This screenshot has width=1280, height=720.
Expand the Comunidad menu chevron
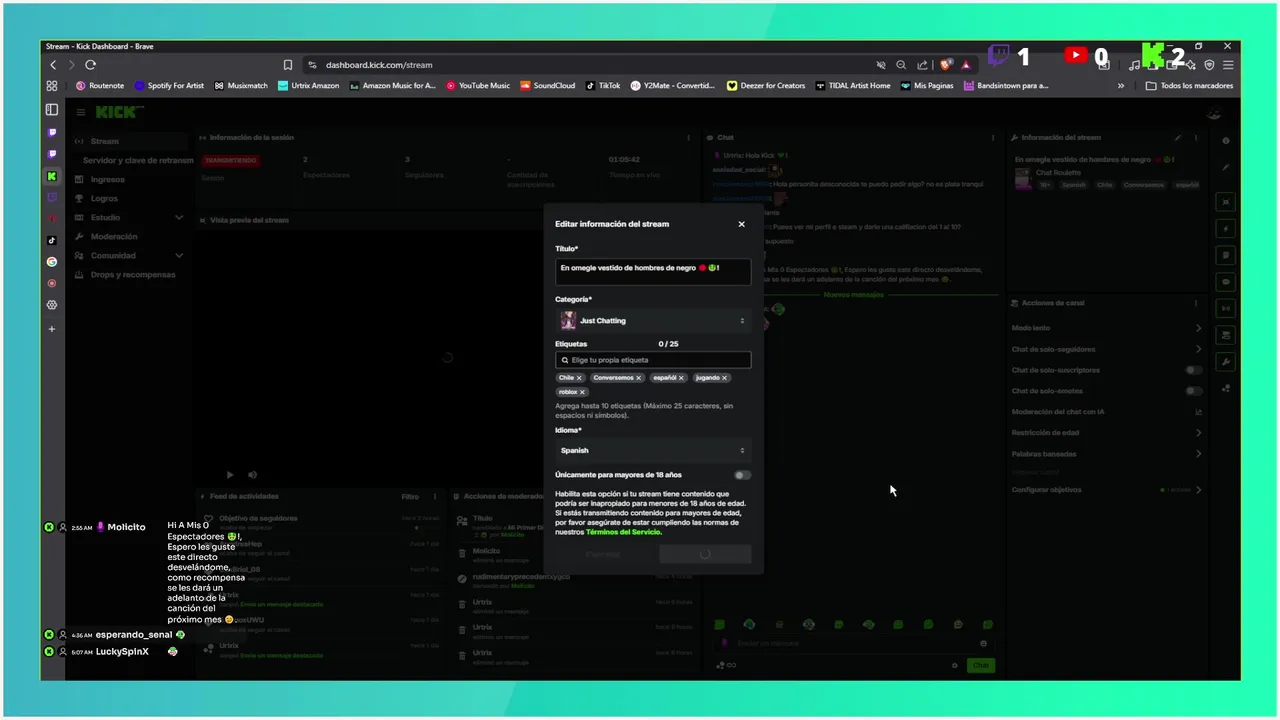pyautogui.click(x=179, y=255)
